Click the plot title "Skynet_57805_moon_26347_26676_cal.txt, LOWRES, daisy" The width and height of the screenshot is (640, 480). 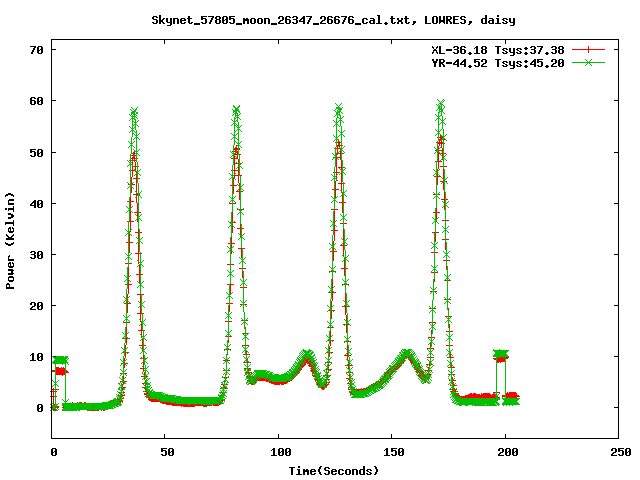333,20
